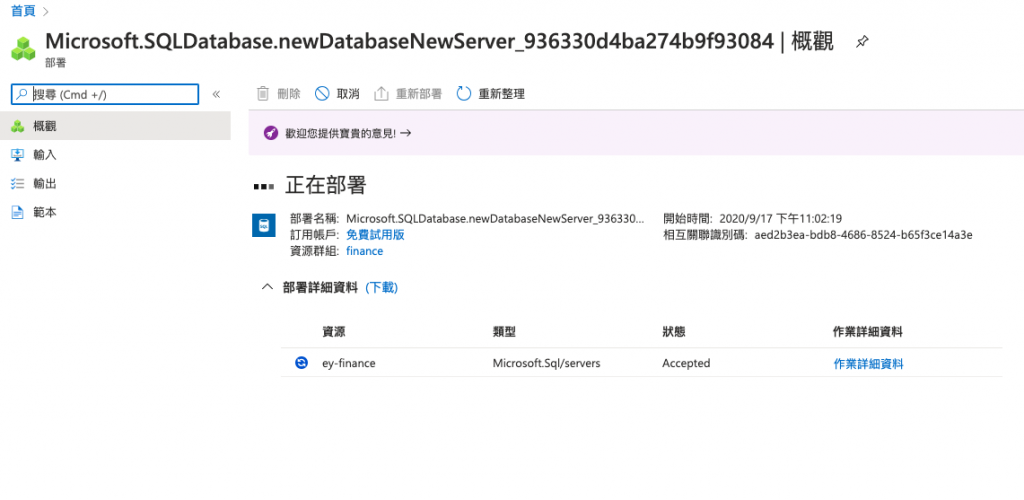The width and height of the screenshot is (1024, 500).
Task: Open the 免費試用版 subscription link
Action: (375, 235)
